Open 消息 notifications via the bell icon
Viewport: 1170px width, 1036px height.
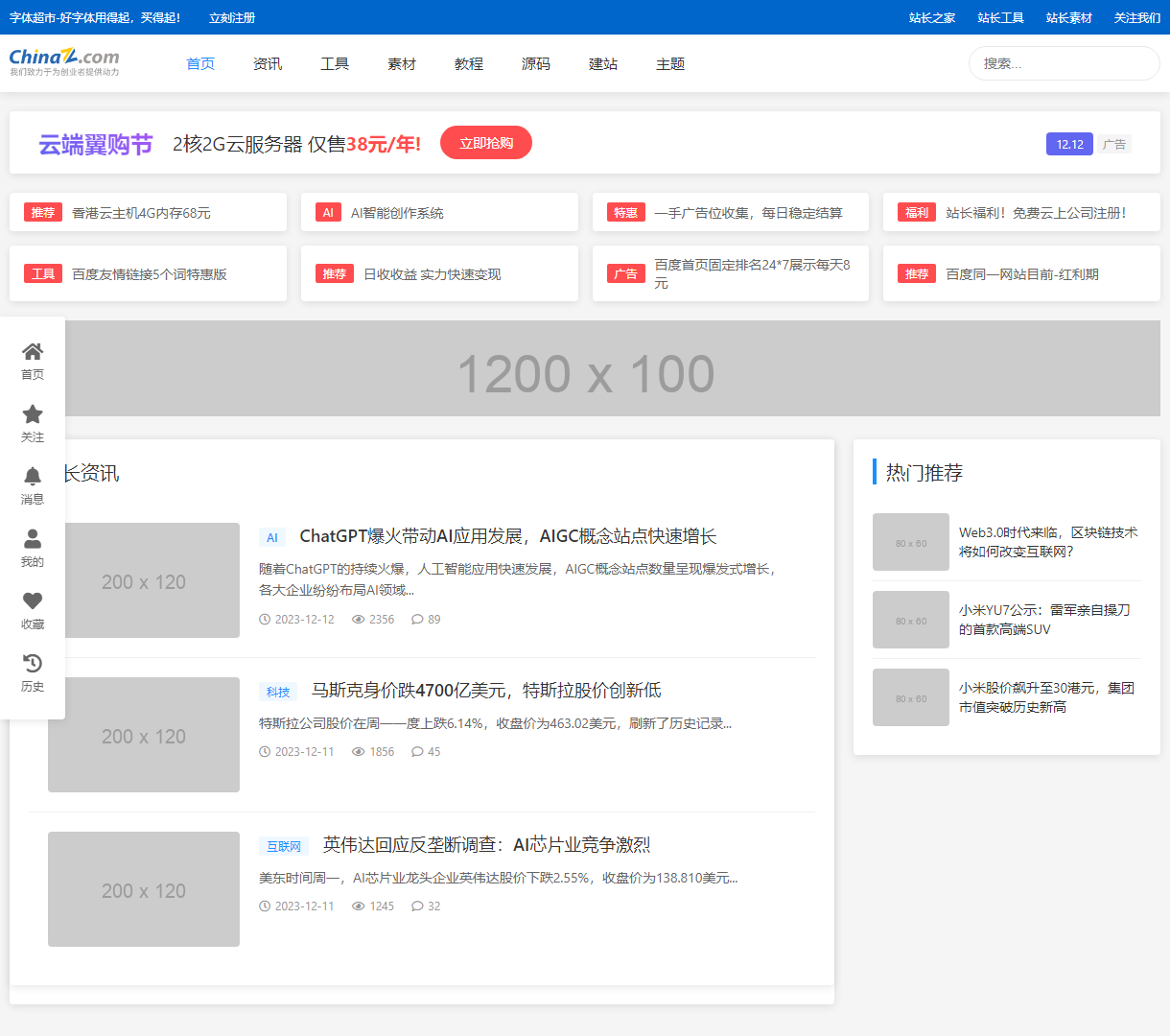[x=33, y=476]
